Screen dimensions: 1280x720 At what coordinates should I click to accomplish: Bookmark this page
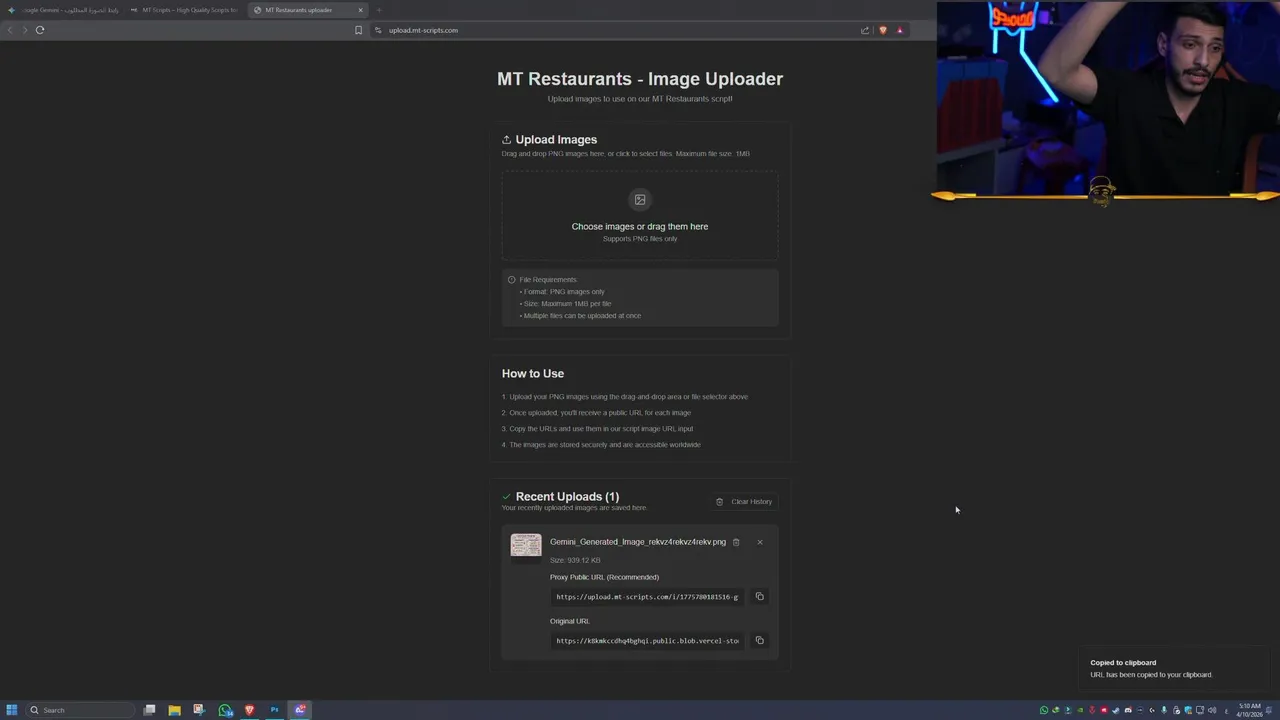click(x=358, y=30)
